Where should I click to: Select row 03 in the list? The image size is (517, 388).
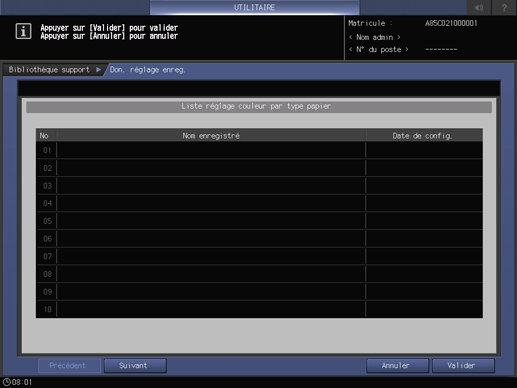259,186
